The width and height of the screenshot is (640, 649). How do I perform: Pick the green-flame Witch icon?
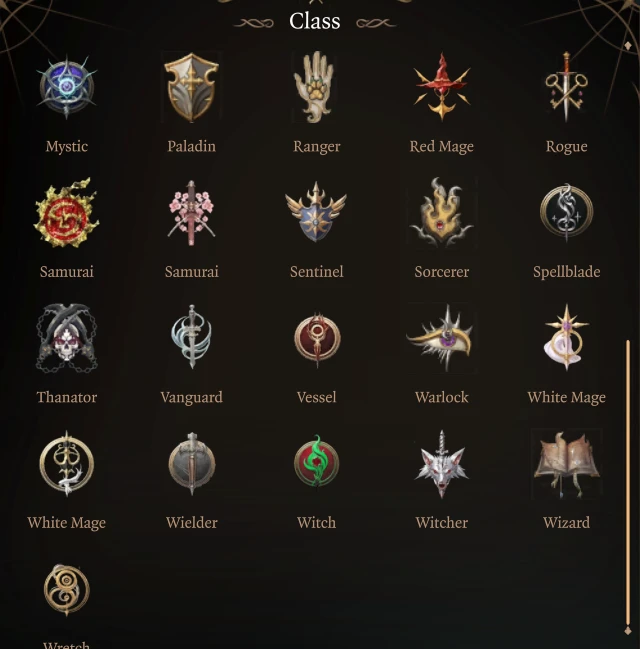(x=316, y=463)
